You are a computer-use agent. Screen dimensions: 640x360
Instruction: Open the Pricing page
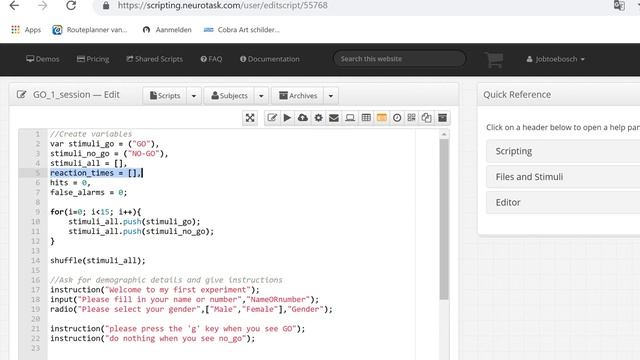pos(93,59)
